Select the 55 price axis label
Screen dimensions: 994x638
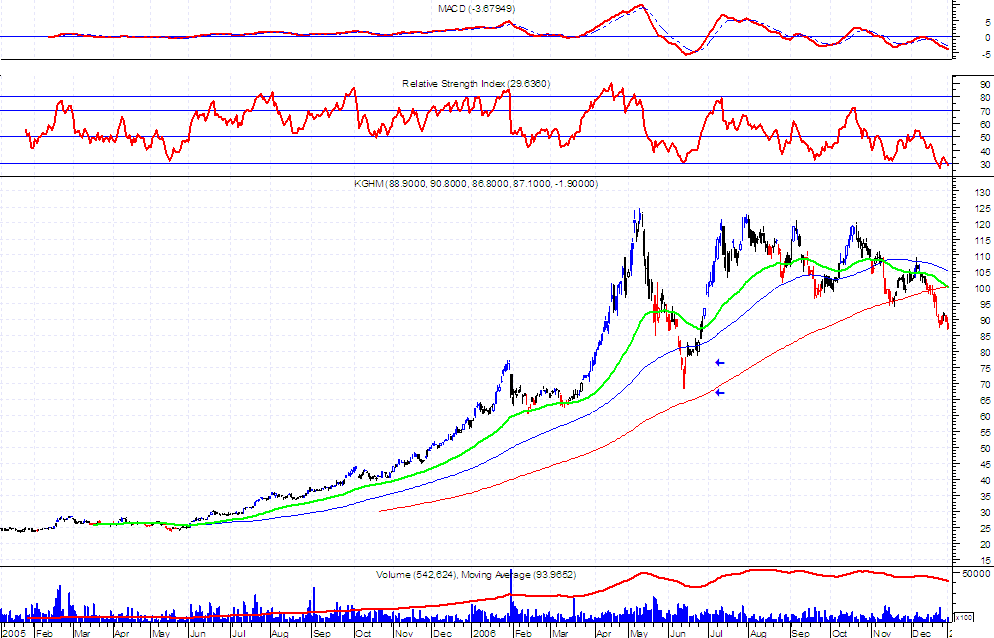[985, 433]
